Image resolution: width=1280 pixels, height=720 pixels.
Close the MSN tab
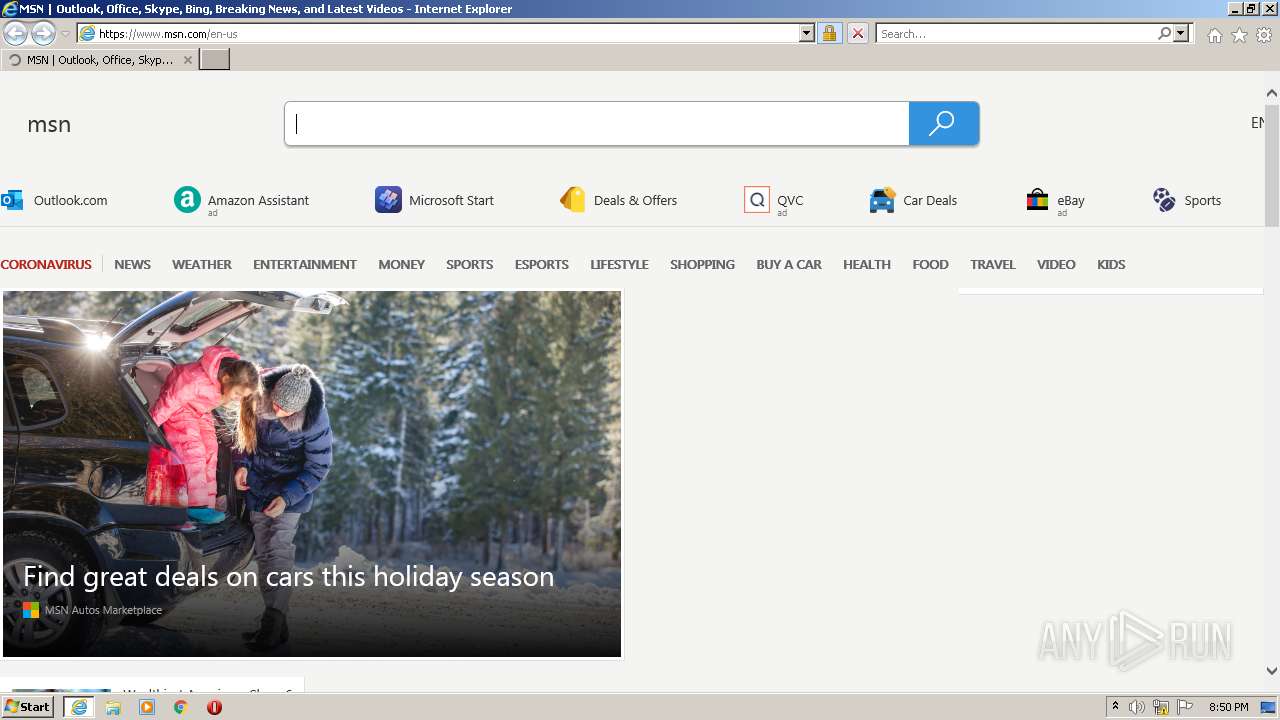[187, 60]
